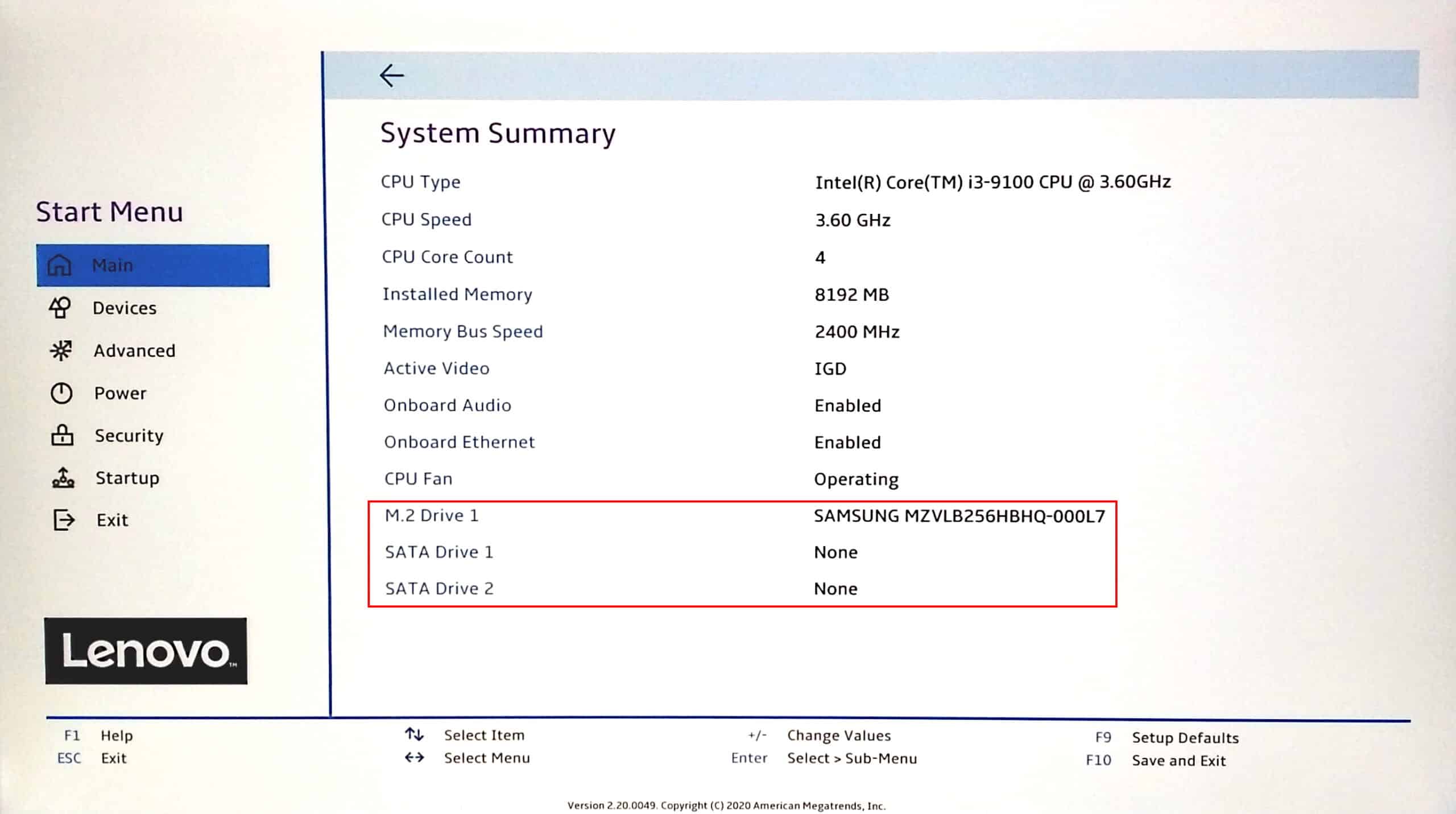This screenshot has width=1456, height=814.
Task: Click the Security padlock icon
Action: pyautogui.click(x=62, y=435)
